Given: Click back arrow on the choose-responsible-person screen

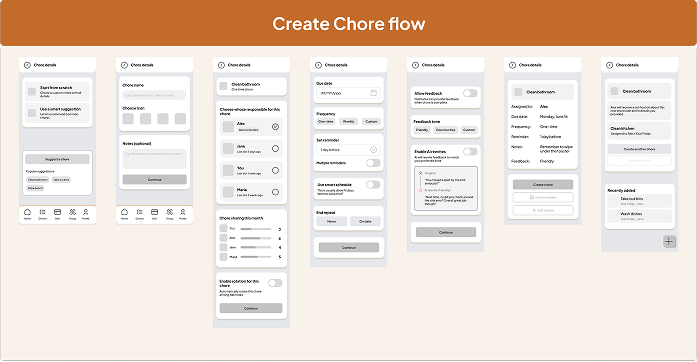Looking at the screenshot, I should pyautogui.click(x=221, y=65).
